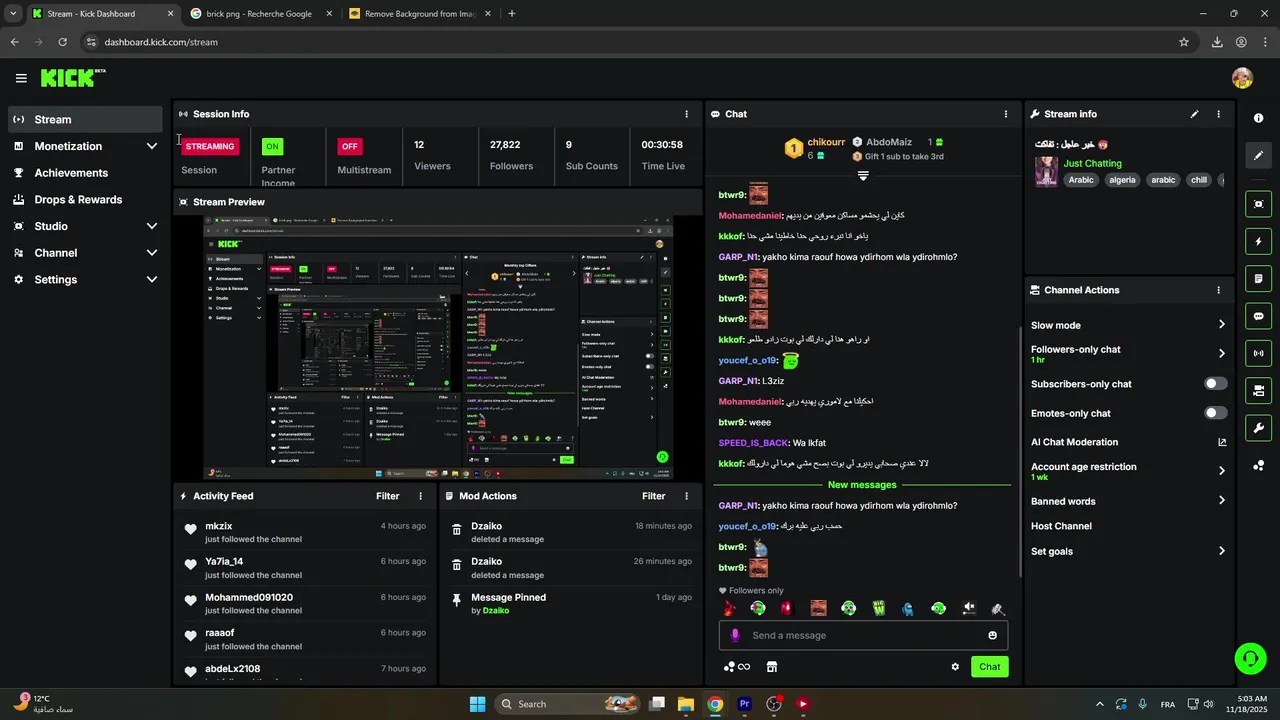This screenshot has height=720, width=1280.
Task: Open the Account age restriction chevron
Action: (x=1222, y=471)
